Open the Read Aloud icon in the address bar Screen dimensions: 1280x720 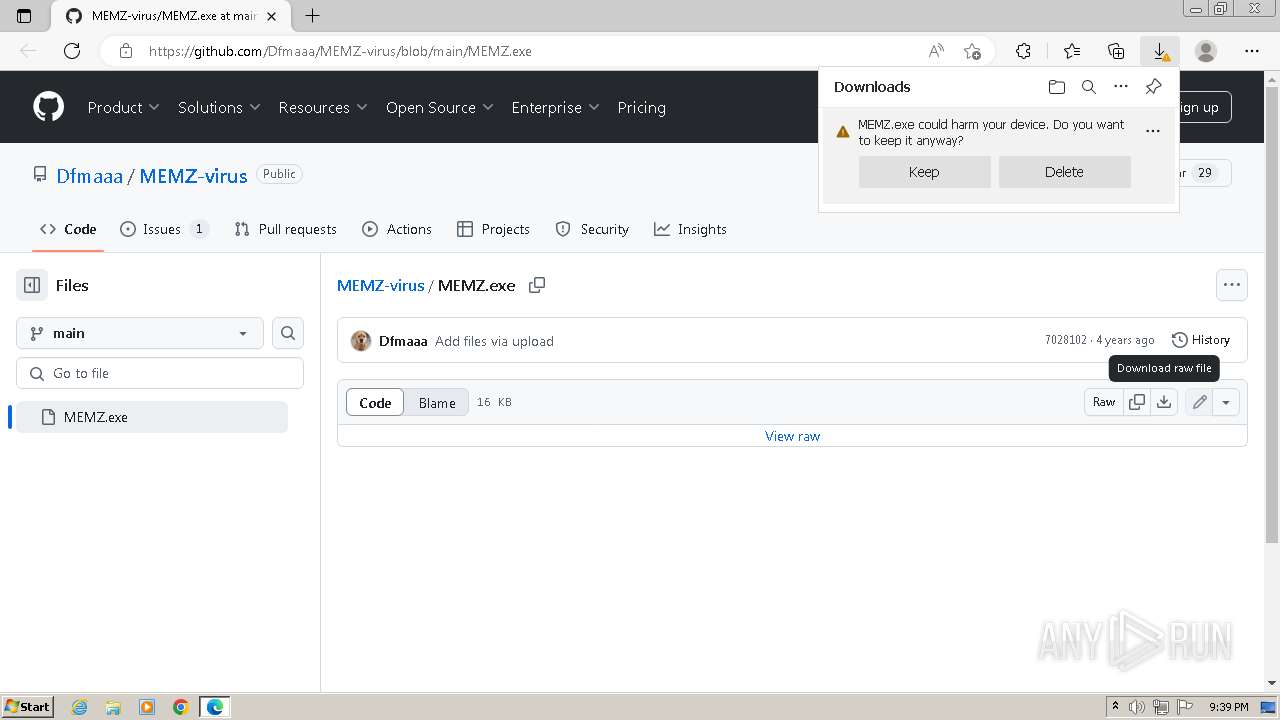tap(936, 51)
